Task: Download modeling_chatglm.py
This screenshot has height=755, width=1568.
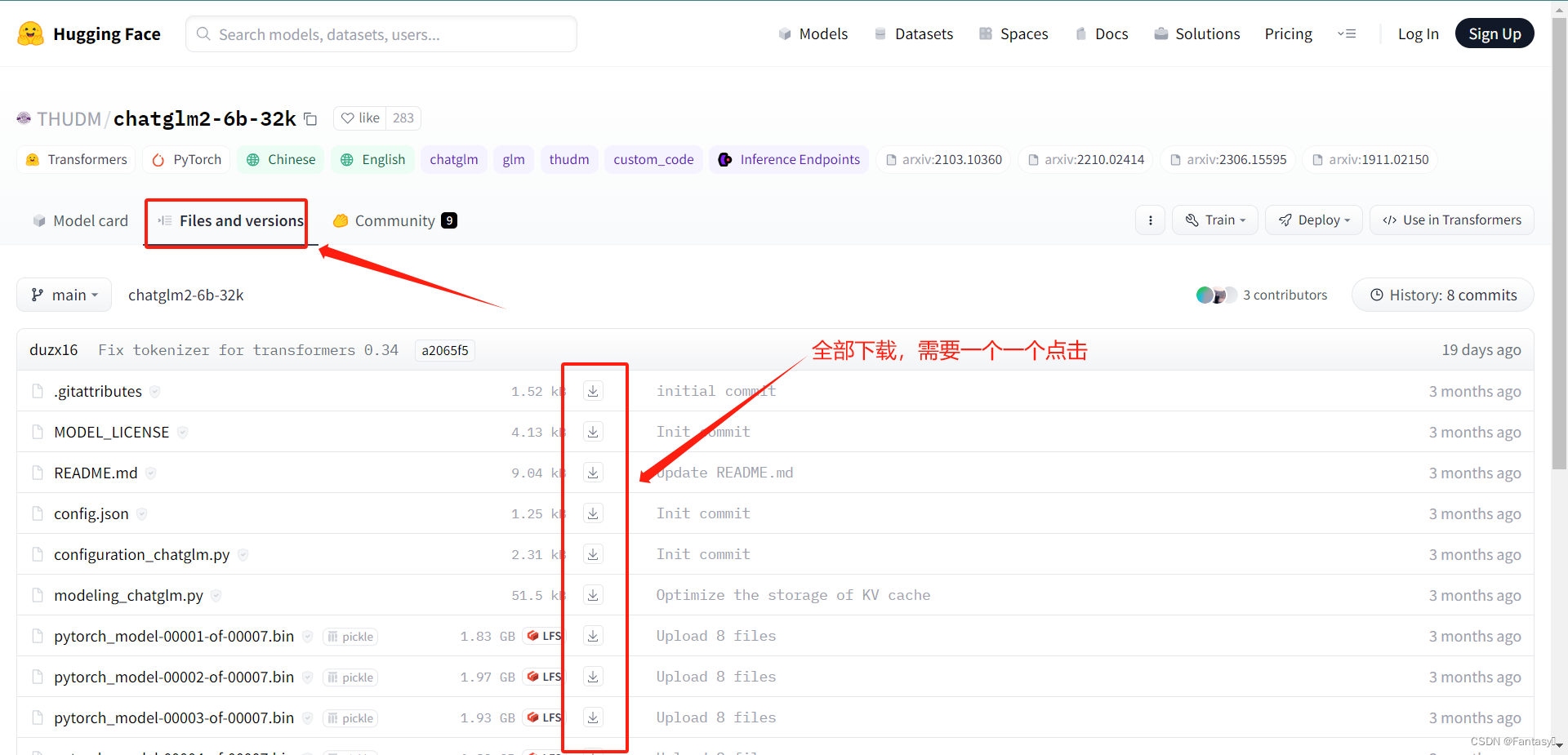Action: (593, 595)
